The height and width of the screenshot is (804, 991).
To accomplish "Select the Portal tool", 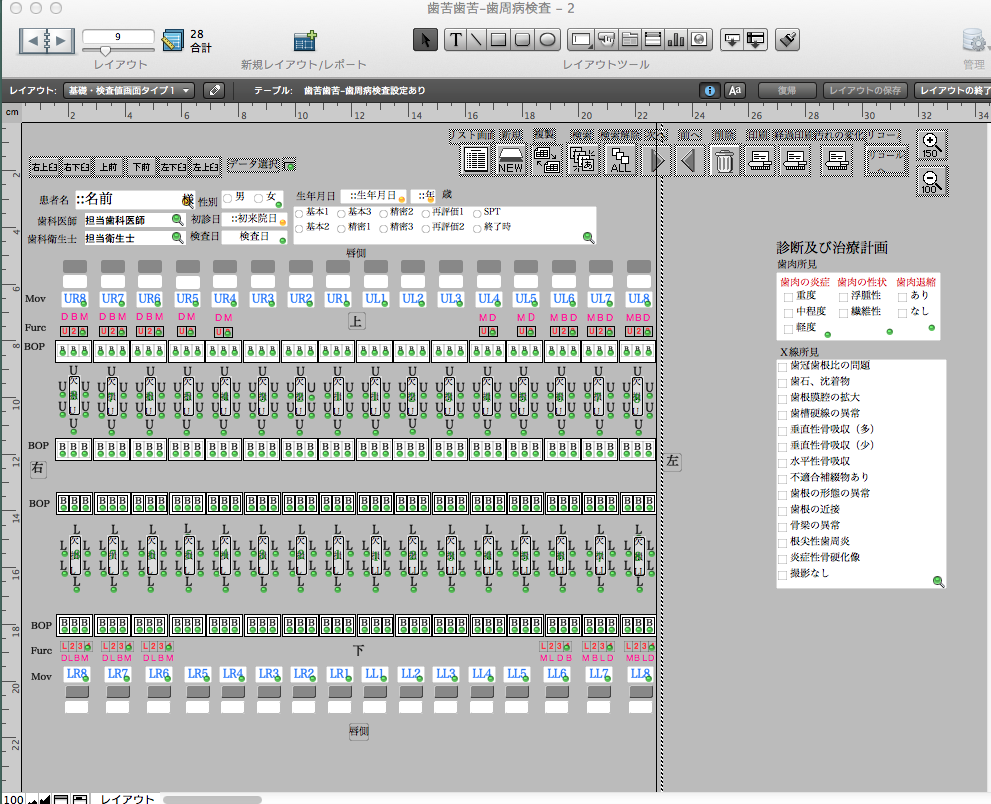I will coord(653,40).
